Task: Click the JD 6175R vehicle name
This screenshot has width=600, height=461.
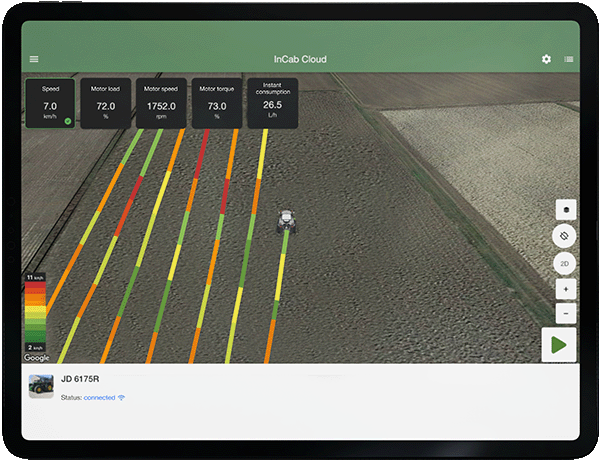Action: pyautogui.click(x=80, y=379)
